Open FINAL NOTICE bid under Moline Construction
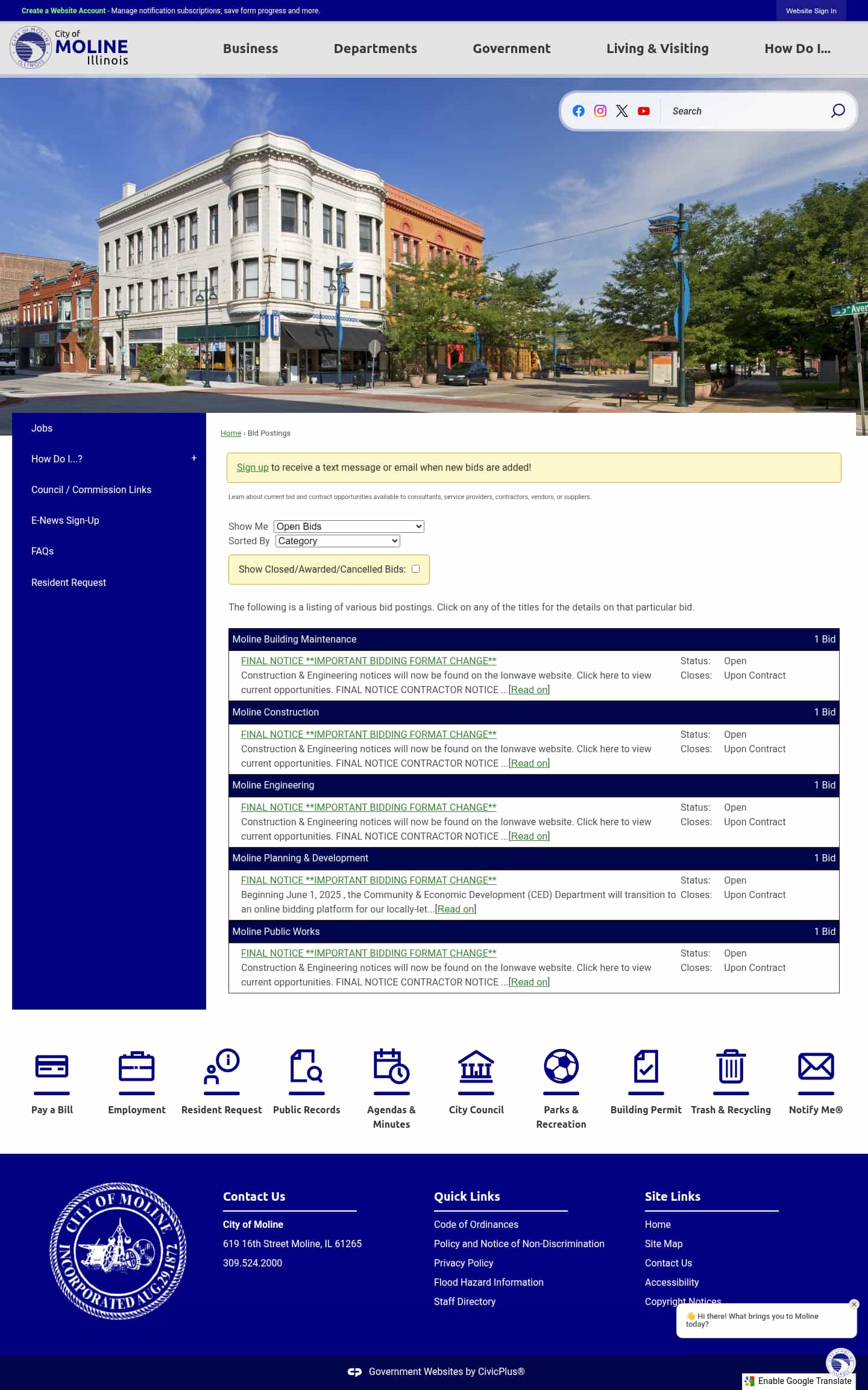868x1390 pixels. coord(369,734)
